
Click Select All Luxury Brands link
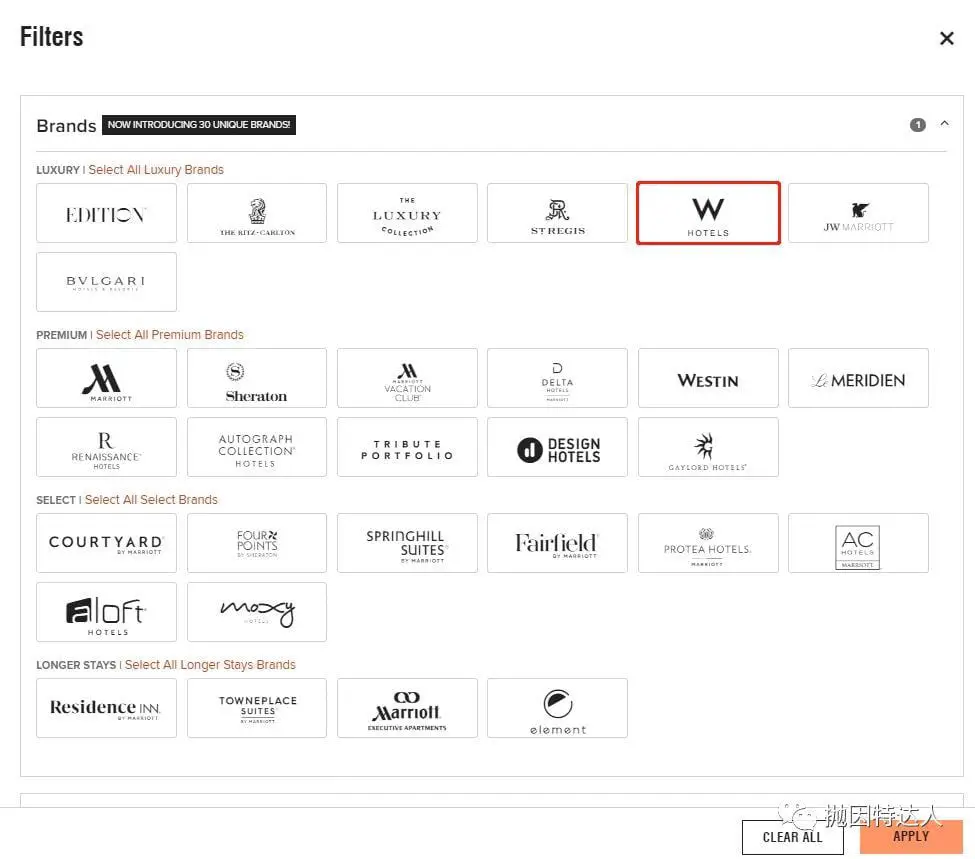pyautogui.click(x=156, y=170)
